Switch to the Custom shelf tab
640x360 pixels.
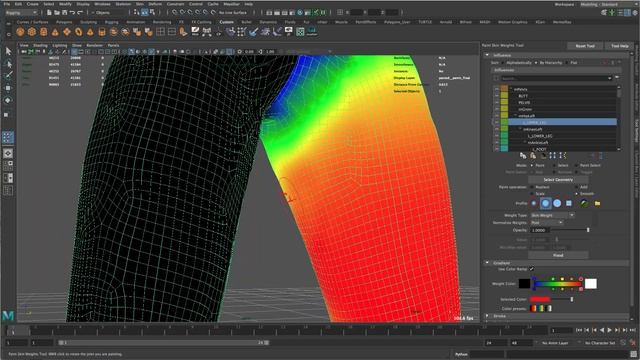(226, 22)
